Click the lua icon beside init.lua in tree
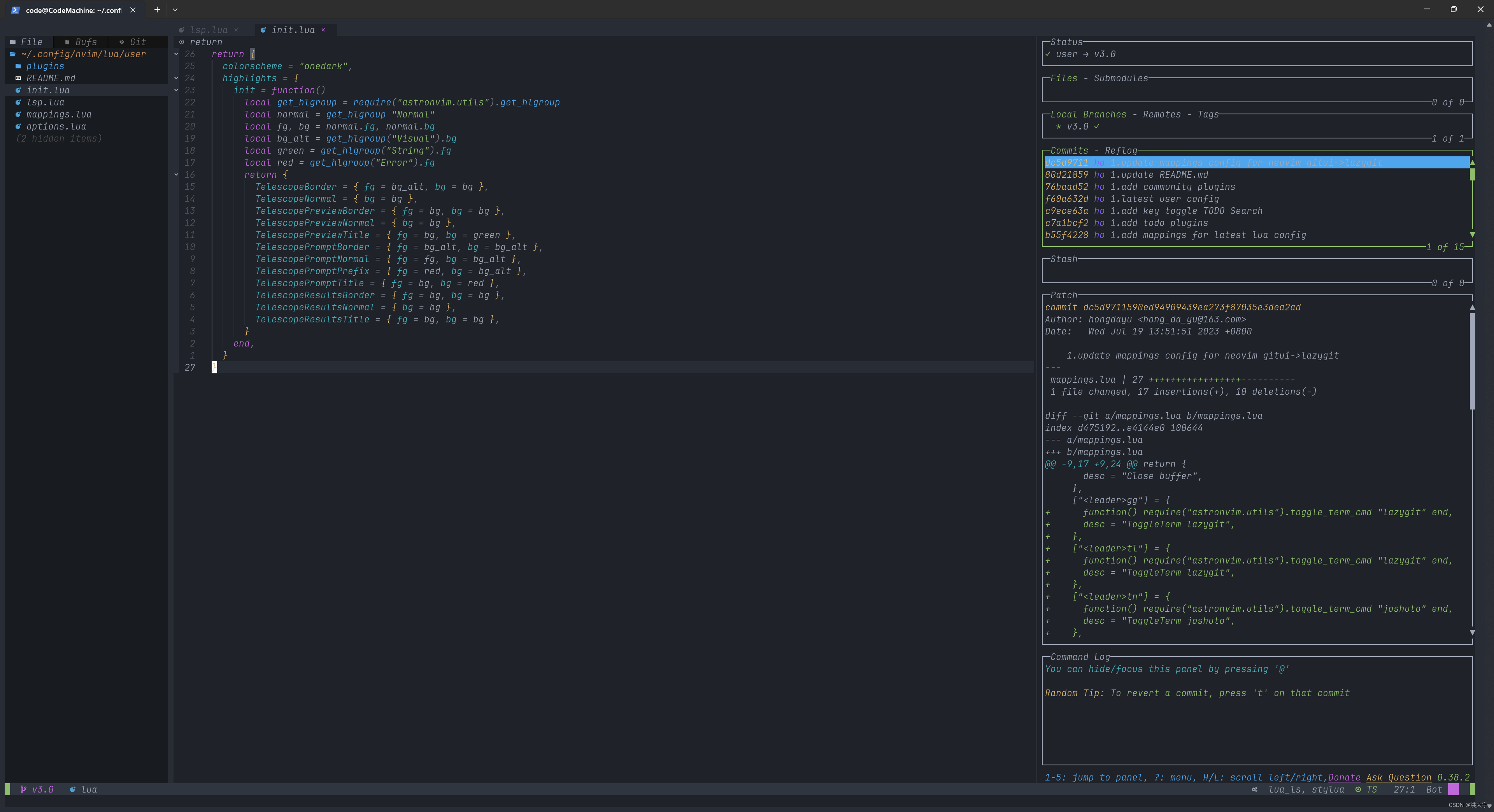The image size is (1494, 812). pyautogui.click(x=18, y=90)
